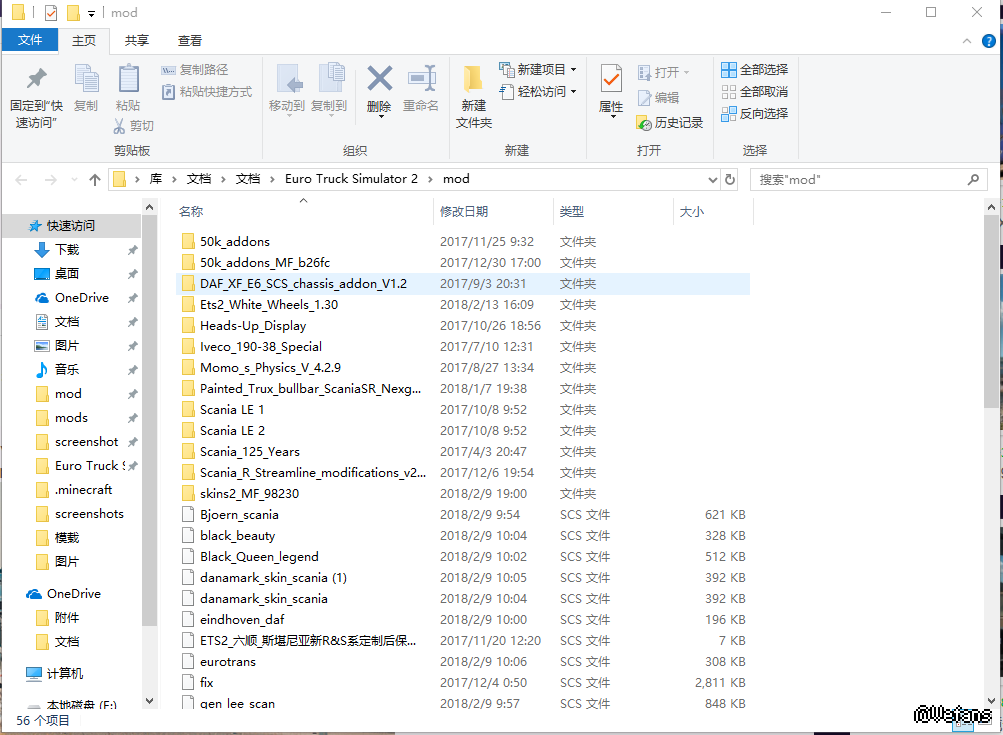
Task: Click the Paste (粘贴) ribbon icon
Action: [x=128, y=79]
